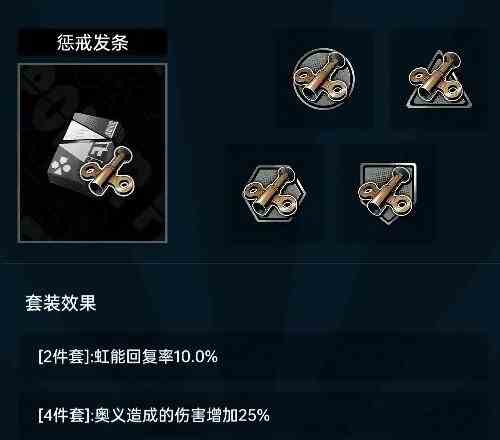Viewport: 500px width, 440px height.
Task: Select the [4件套] set bonus tag
Action: point(65,416)
